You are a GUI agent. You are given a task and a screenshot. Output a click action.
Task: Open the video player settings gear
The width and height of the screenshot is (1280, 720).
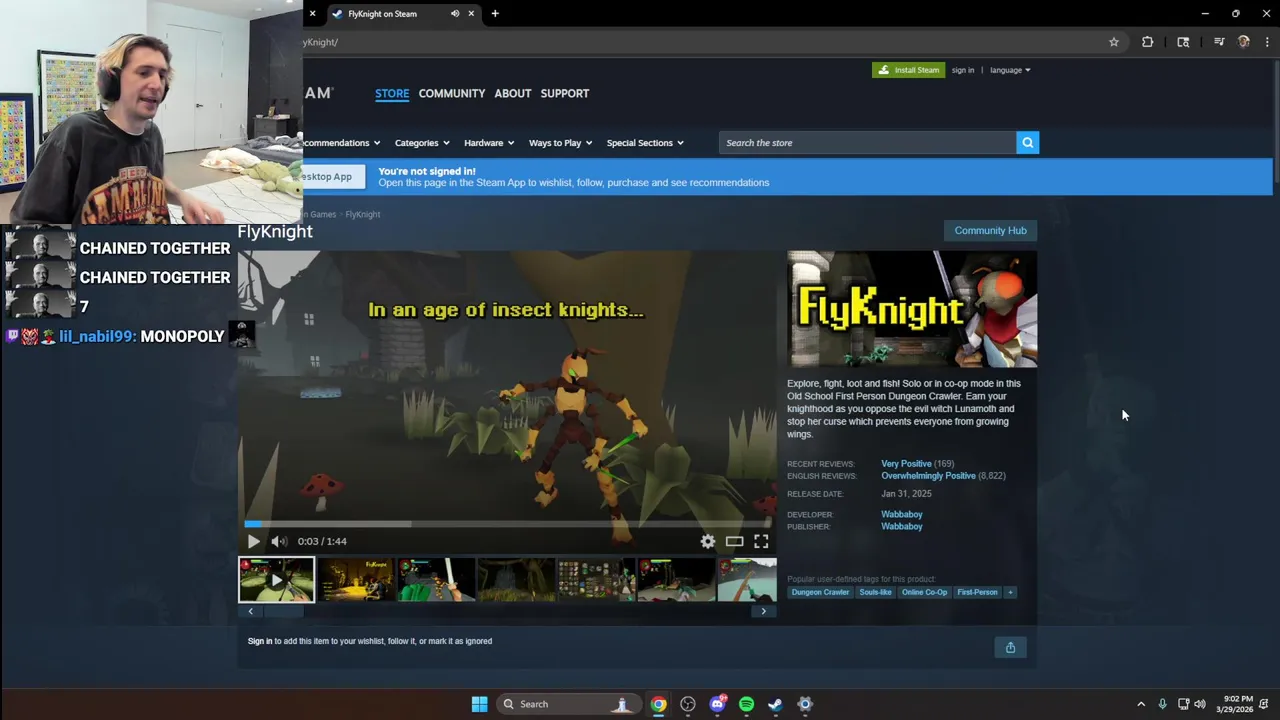click(708, 541)
